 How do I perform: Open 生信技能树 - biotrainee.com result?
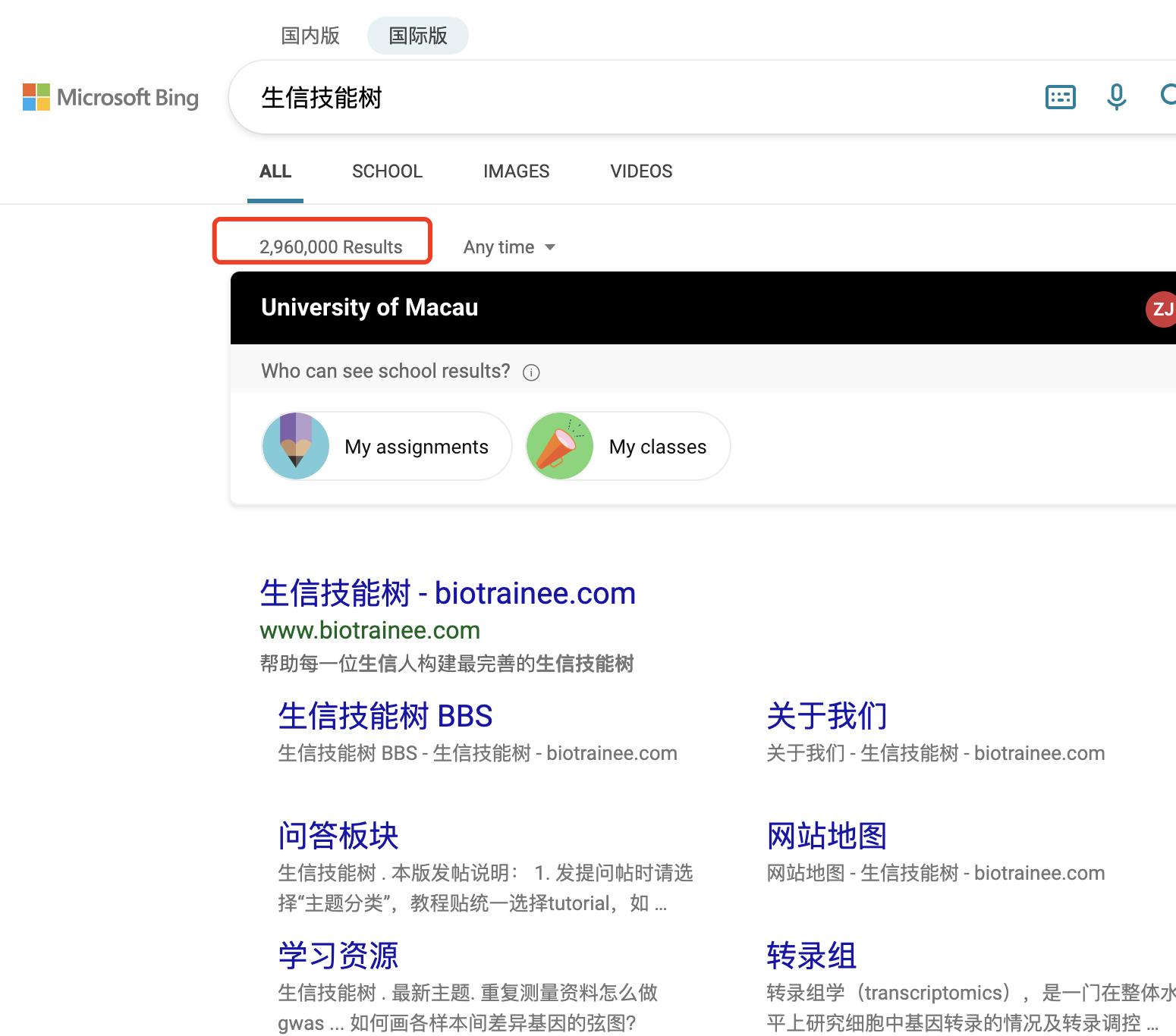click(448, 593)
